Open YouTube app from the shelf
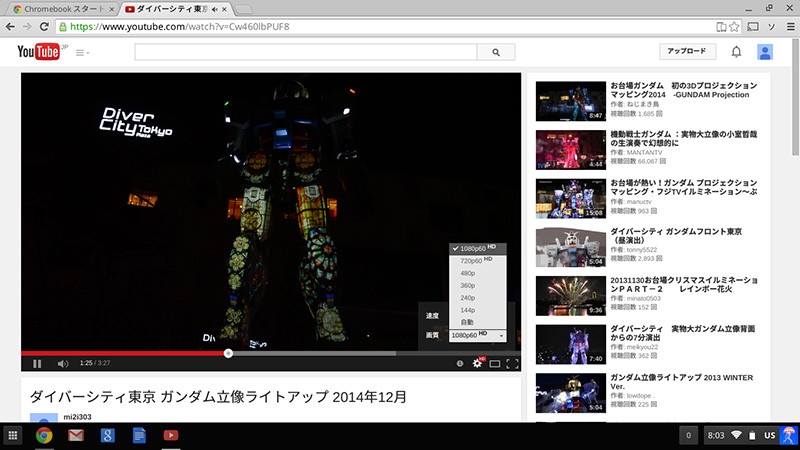Image resolution: width=800 pixels, height=450 pixels. pos(171,435)
